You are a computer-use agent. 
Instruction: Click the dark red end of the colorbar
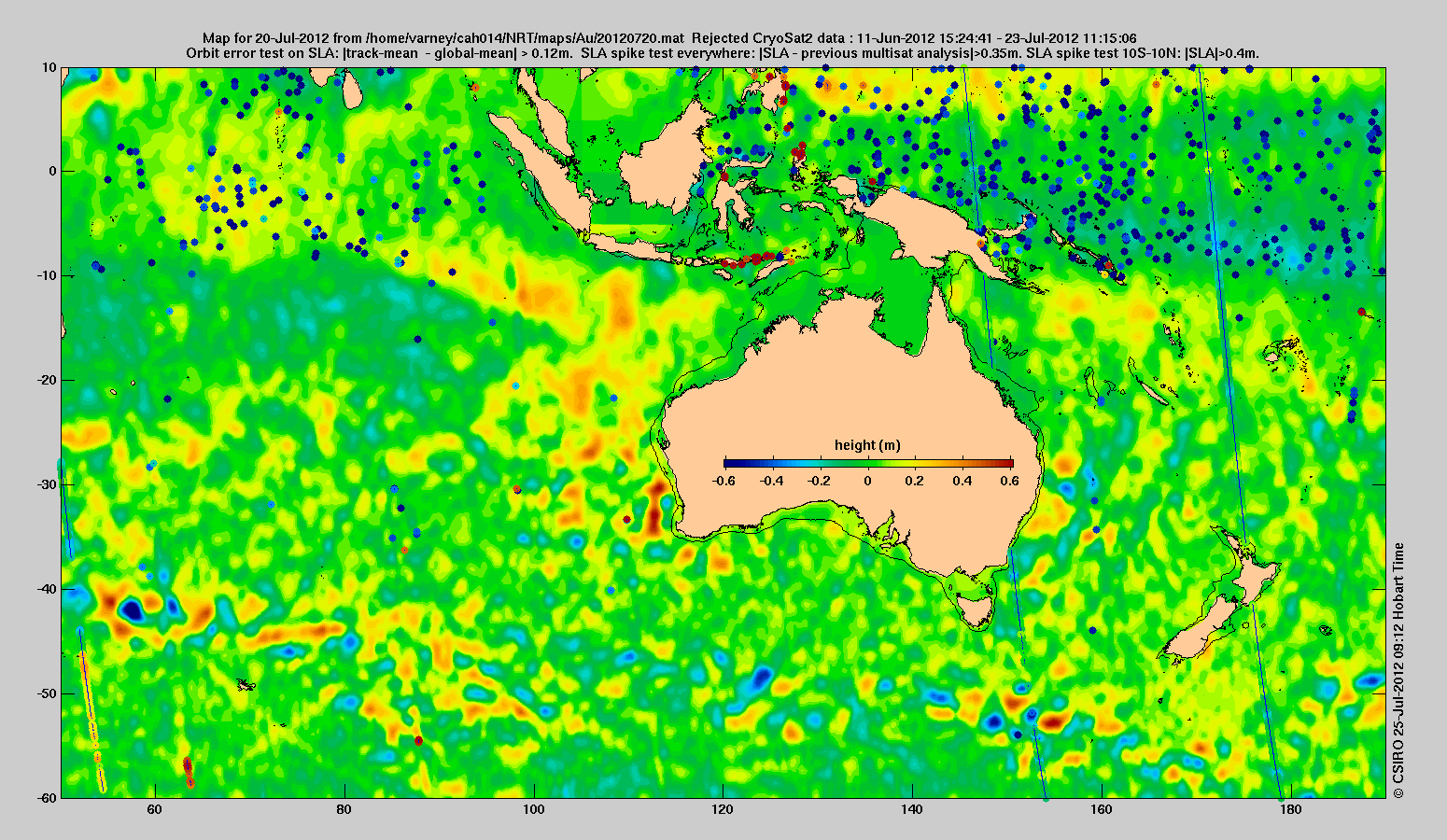1008,463
